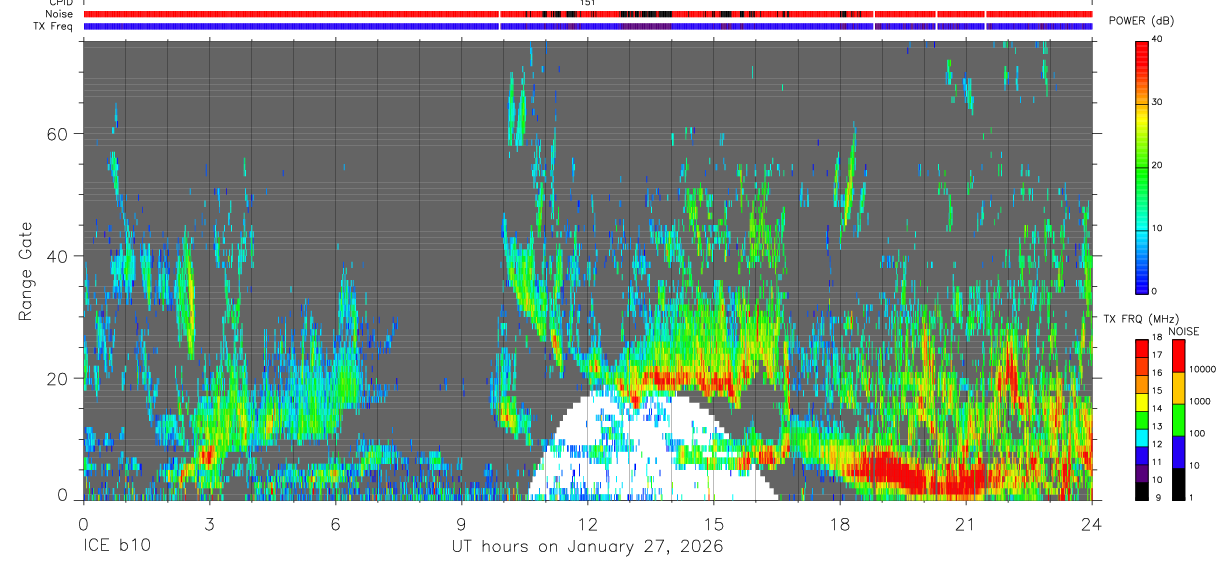Pick the blue 10–100 swatch in the NOISE bar
Viewport: 1228px width, 567px height.
(1178, 451)
